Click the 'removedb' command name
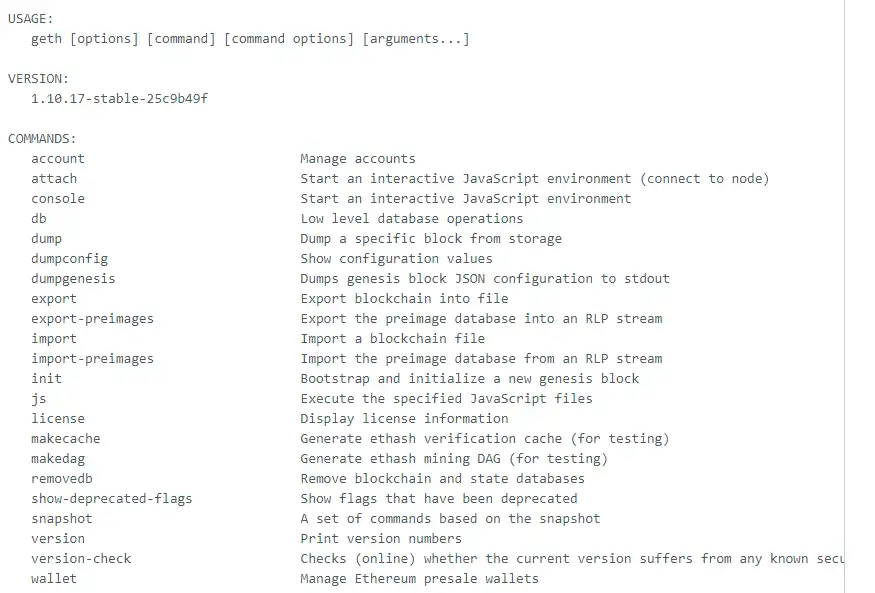This screenshot has height=593, width=875. pos(62,478)
